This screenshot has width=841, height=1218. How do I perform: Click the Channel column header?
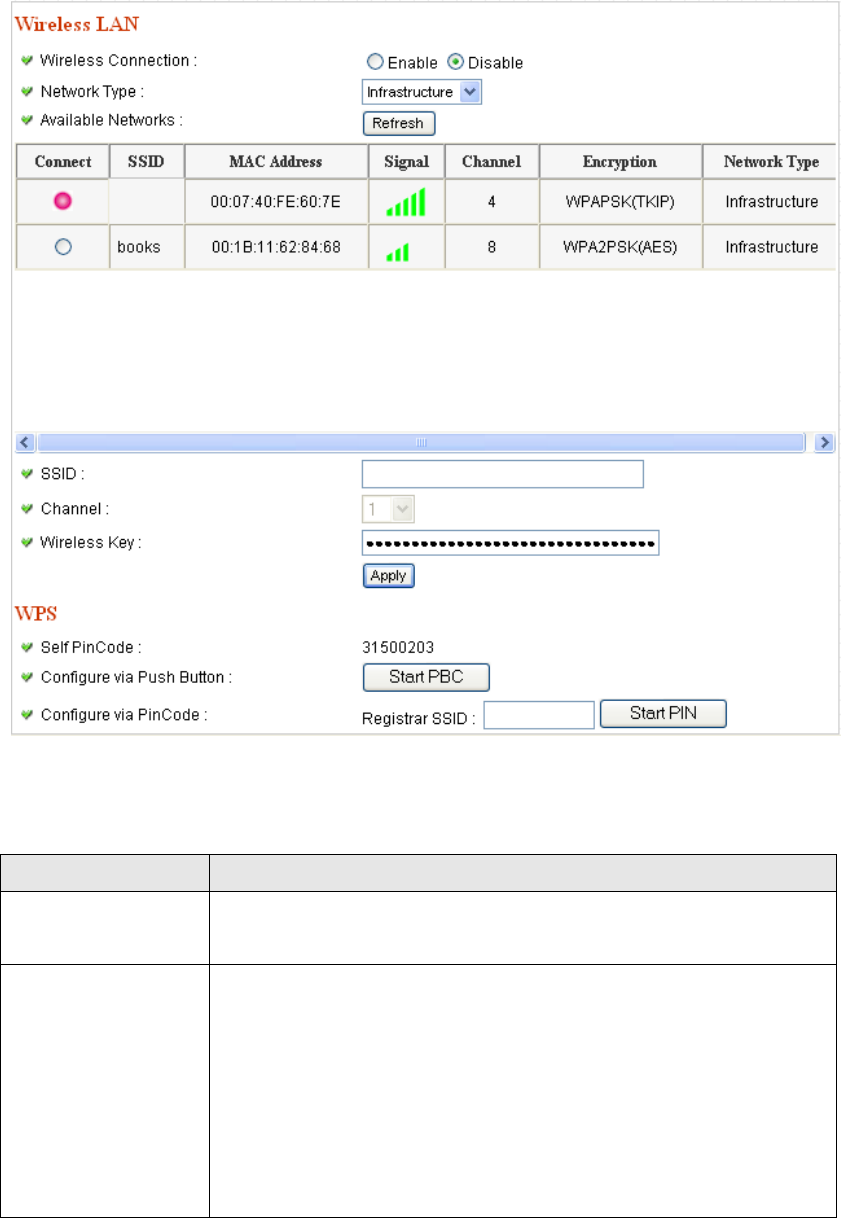click(x=492, y=162)
